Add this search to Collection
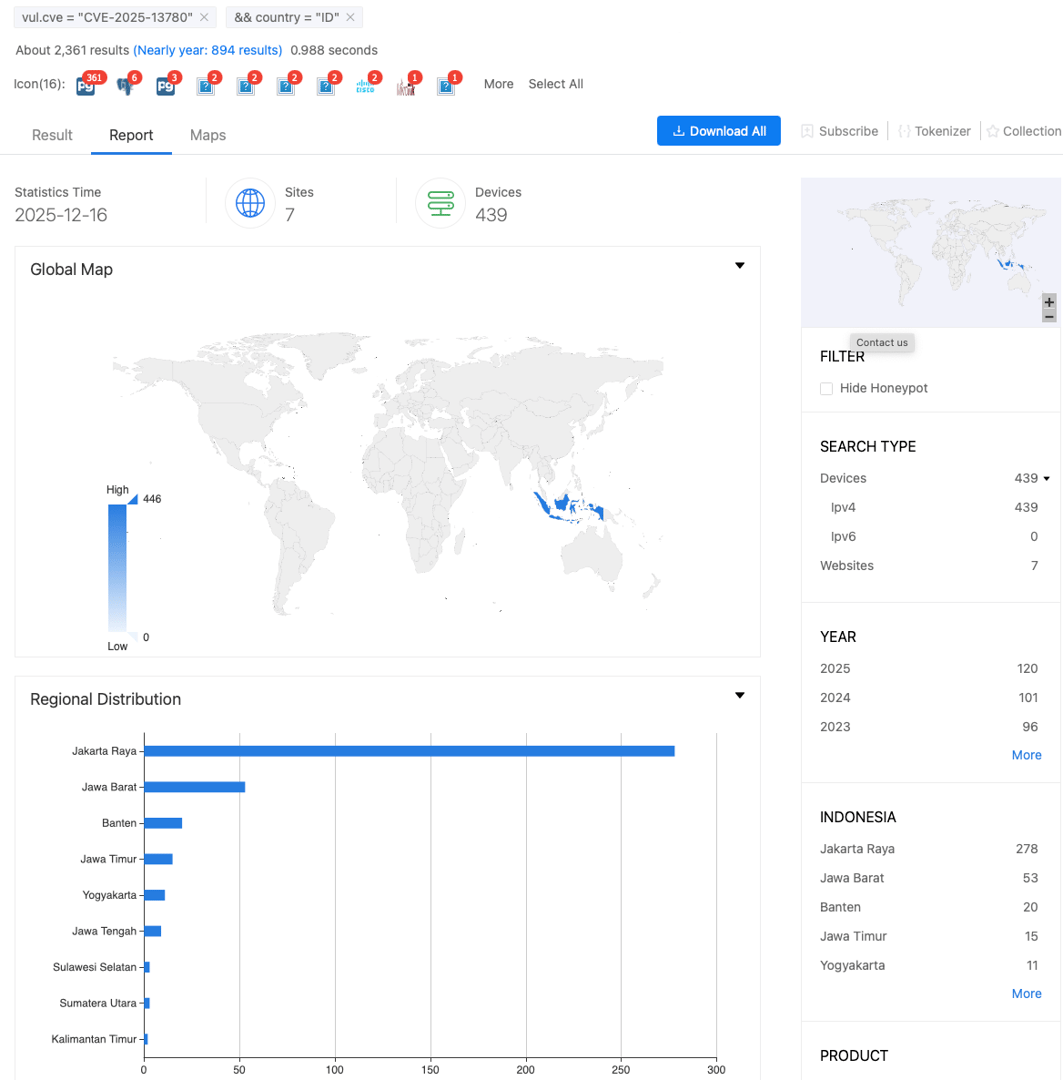Screen dimensions: 1063x1080 pyautogui.click(x=1027, y=131)
